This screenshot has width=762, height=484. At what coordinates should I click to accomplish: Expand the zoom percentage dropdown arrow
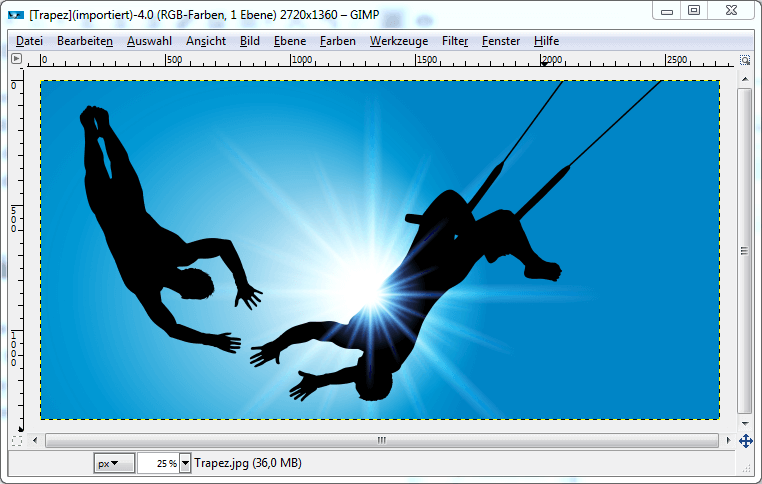point(185,463)
